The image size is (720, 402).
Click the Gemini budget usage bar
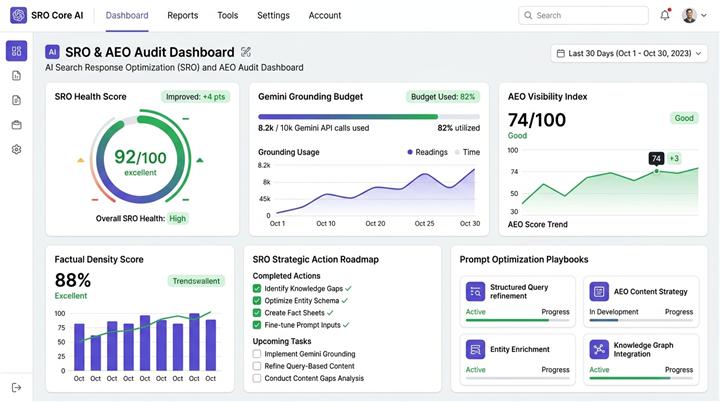[x=369, y=117]
